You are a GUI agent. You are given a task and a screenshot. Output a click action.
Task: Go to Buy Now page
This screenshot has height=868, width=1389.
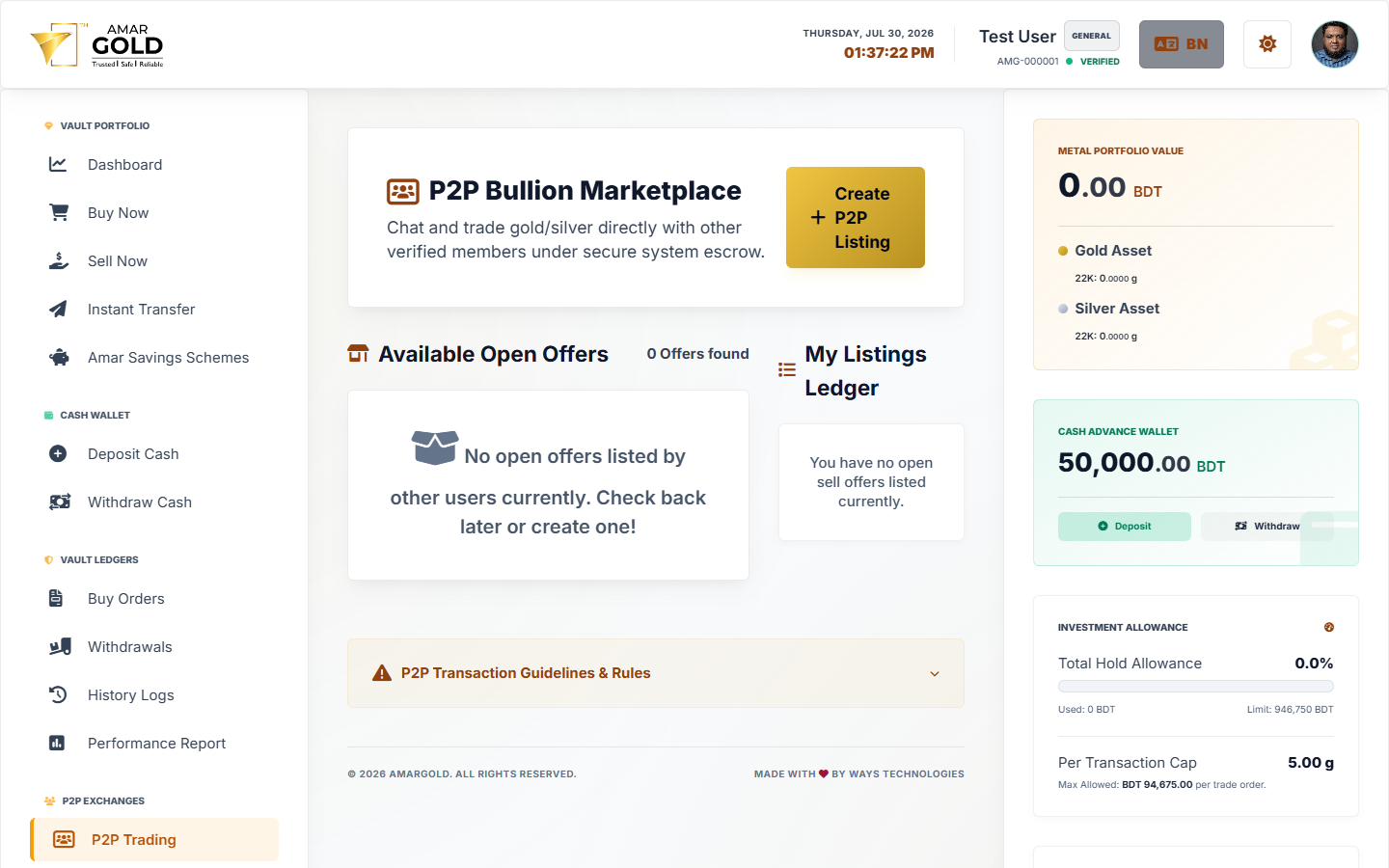pyautogui.click(x=154, y=212)
